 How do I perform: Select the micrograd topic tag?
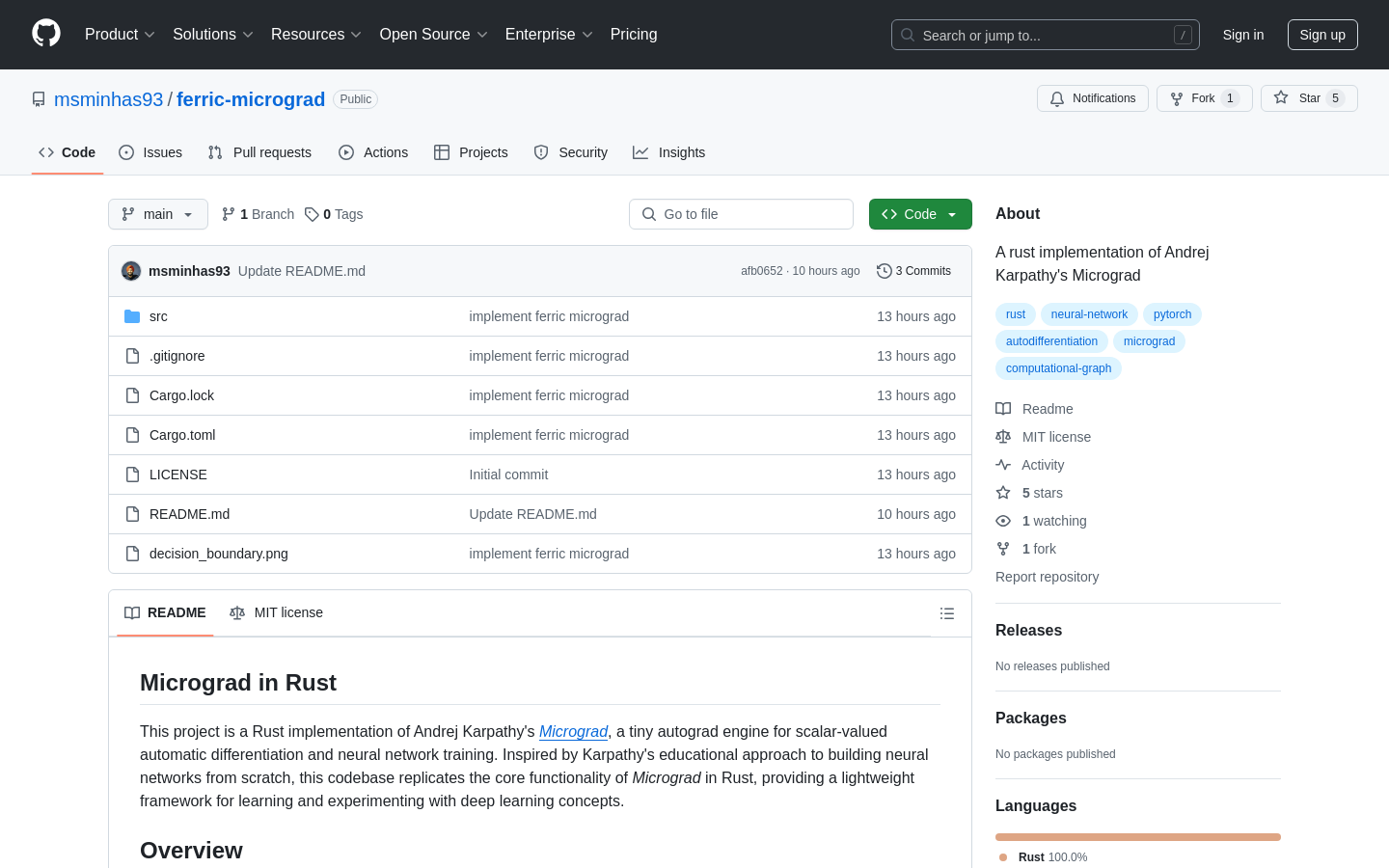tap(1149, 341)
